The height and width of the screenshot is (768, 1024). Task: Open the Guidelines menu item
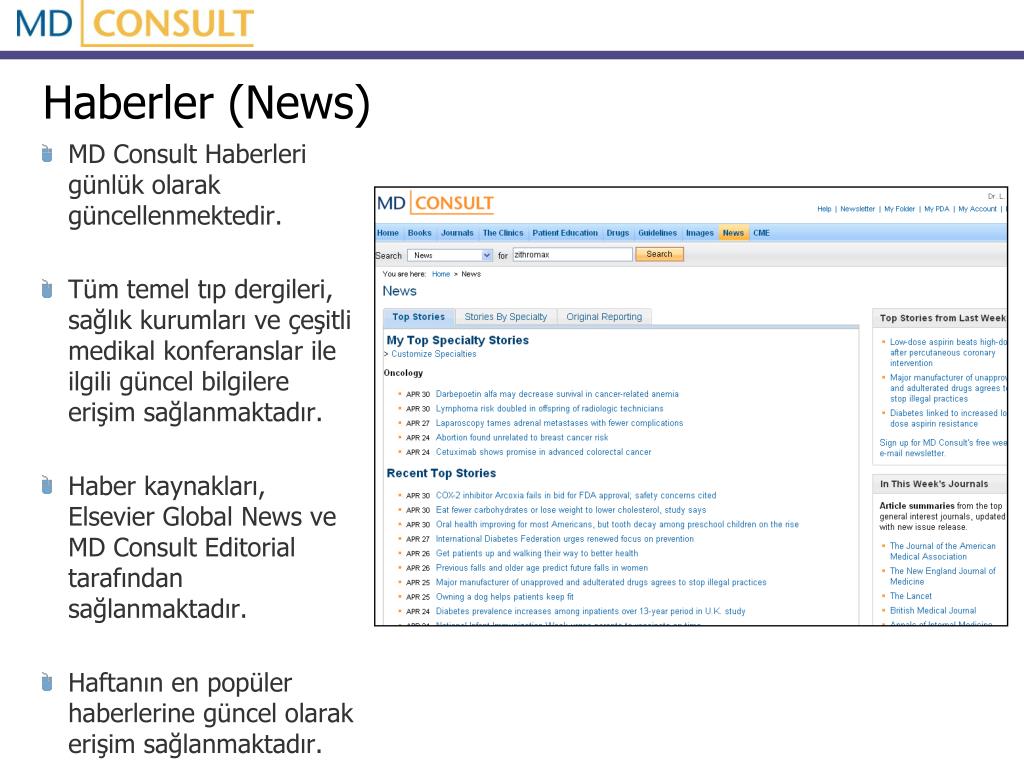tap(658, 232)
